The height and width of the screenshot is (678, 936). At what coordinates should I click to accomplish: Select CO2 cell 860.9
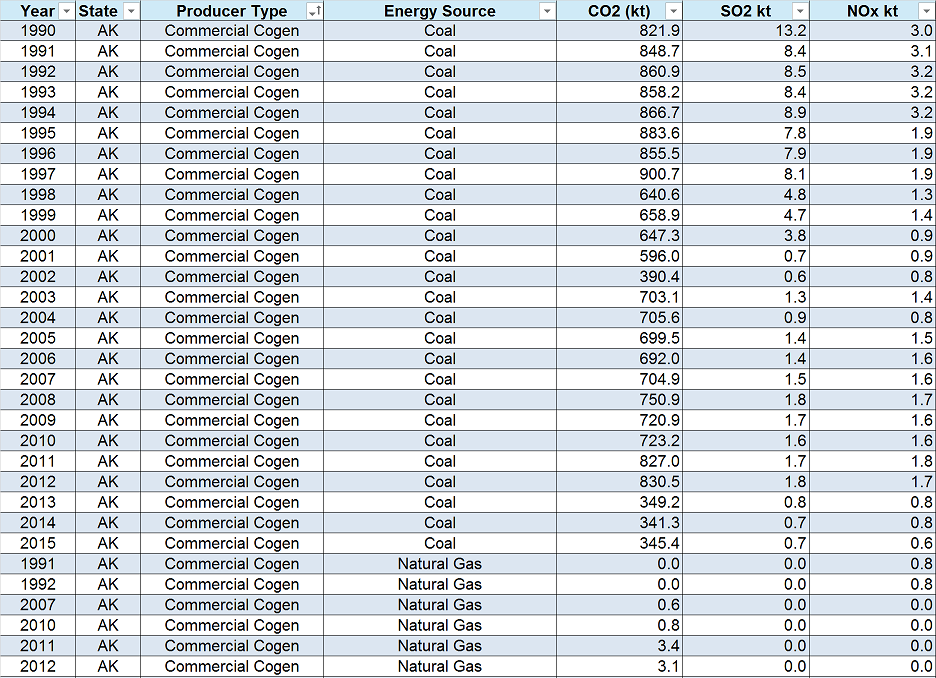pyautogui.click(x=620, y=72)
